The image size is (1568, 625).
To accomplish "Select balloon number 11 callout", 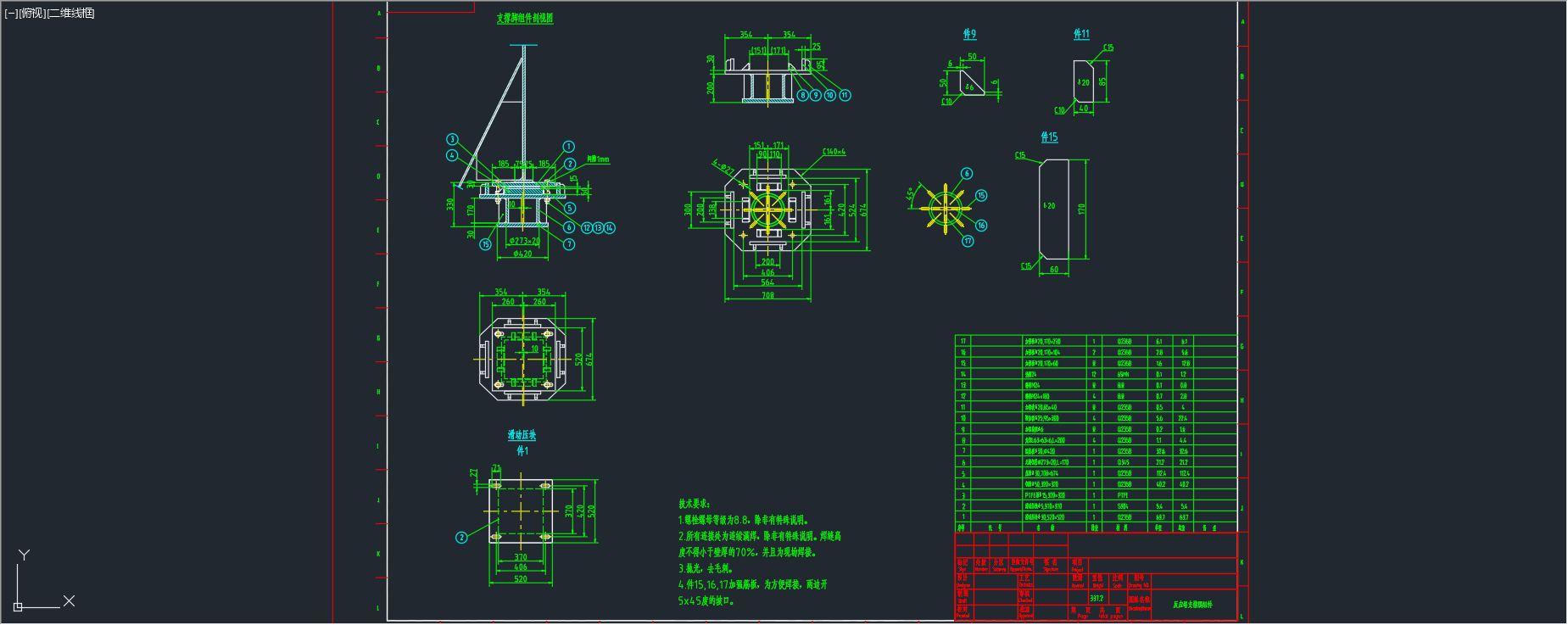I will pos(845,95).
